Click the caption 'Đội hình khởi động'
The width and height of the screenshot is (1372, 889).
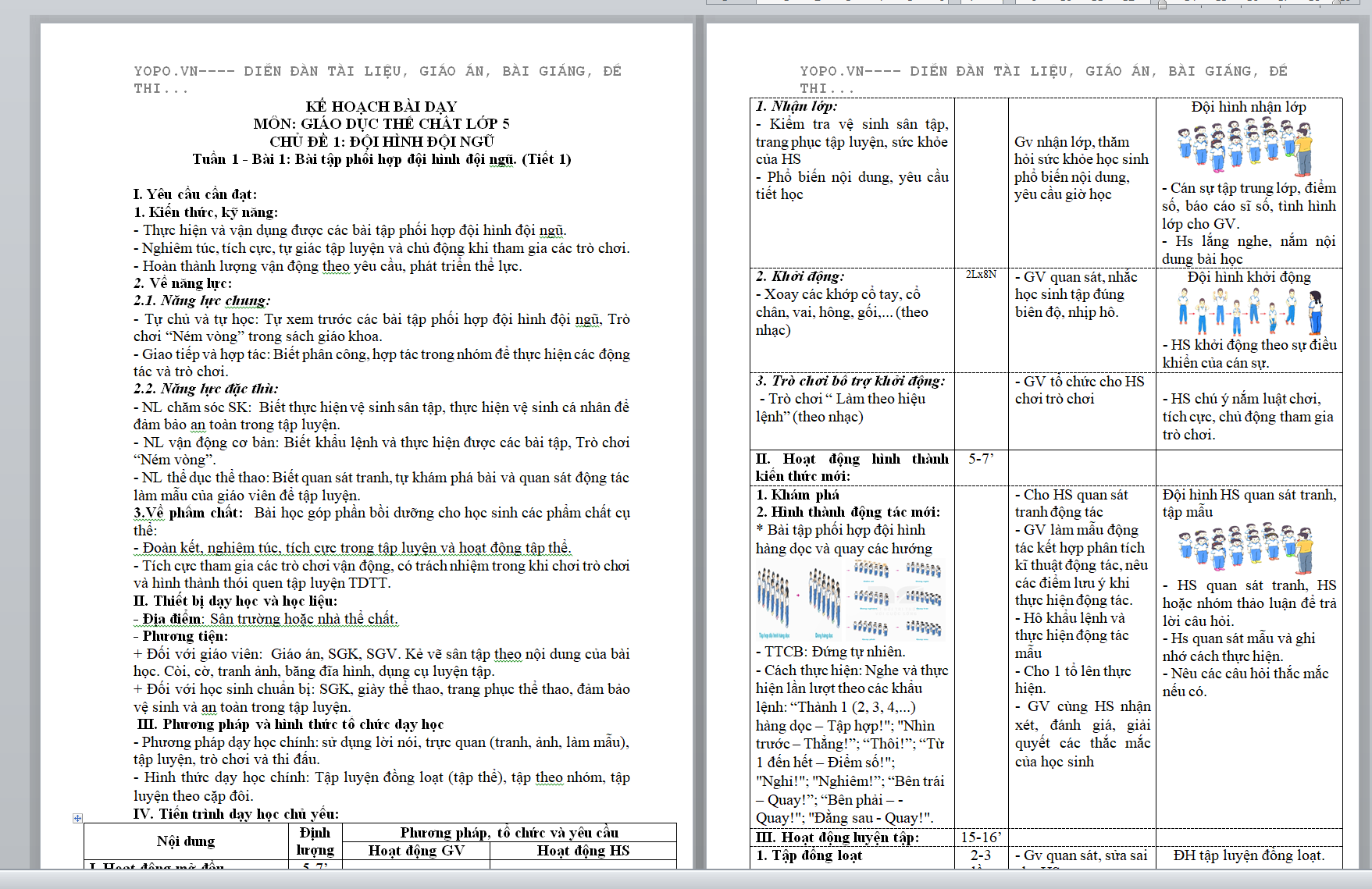tap(1249, 277)
